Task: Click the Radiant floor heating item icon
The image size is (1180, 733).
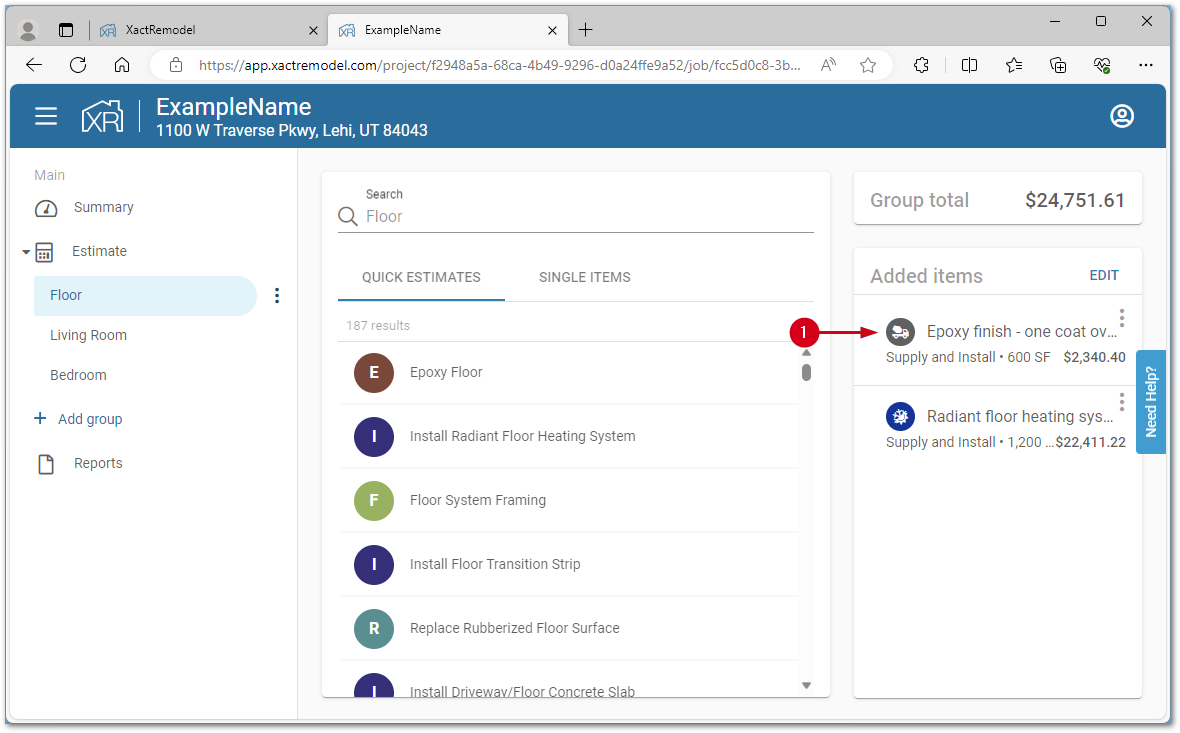Action: click(x=900, y=417)
